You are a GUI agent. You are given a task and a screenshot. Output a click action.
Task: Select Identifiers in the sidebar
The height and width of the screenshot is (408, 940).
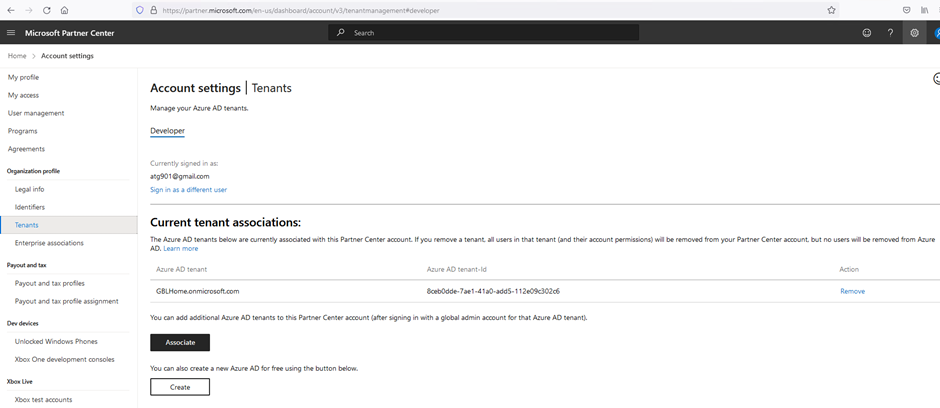30,207
